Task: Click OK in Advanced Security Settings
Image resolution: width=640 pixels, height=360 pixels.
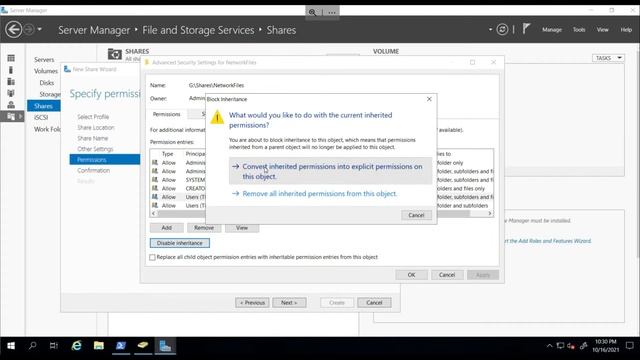Action: [411, 275]
